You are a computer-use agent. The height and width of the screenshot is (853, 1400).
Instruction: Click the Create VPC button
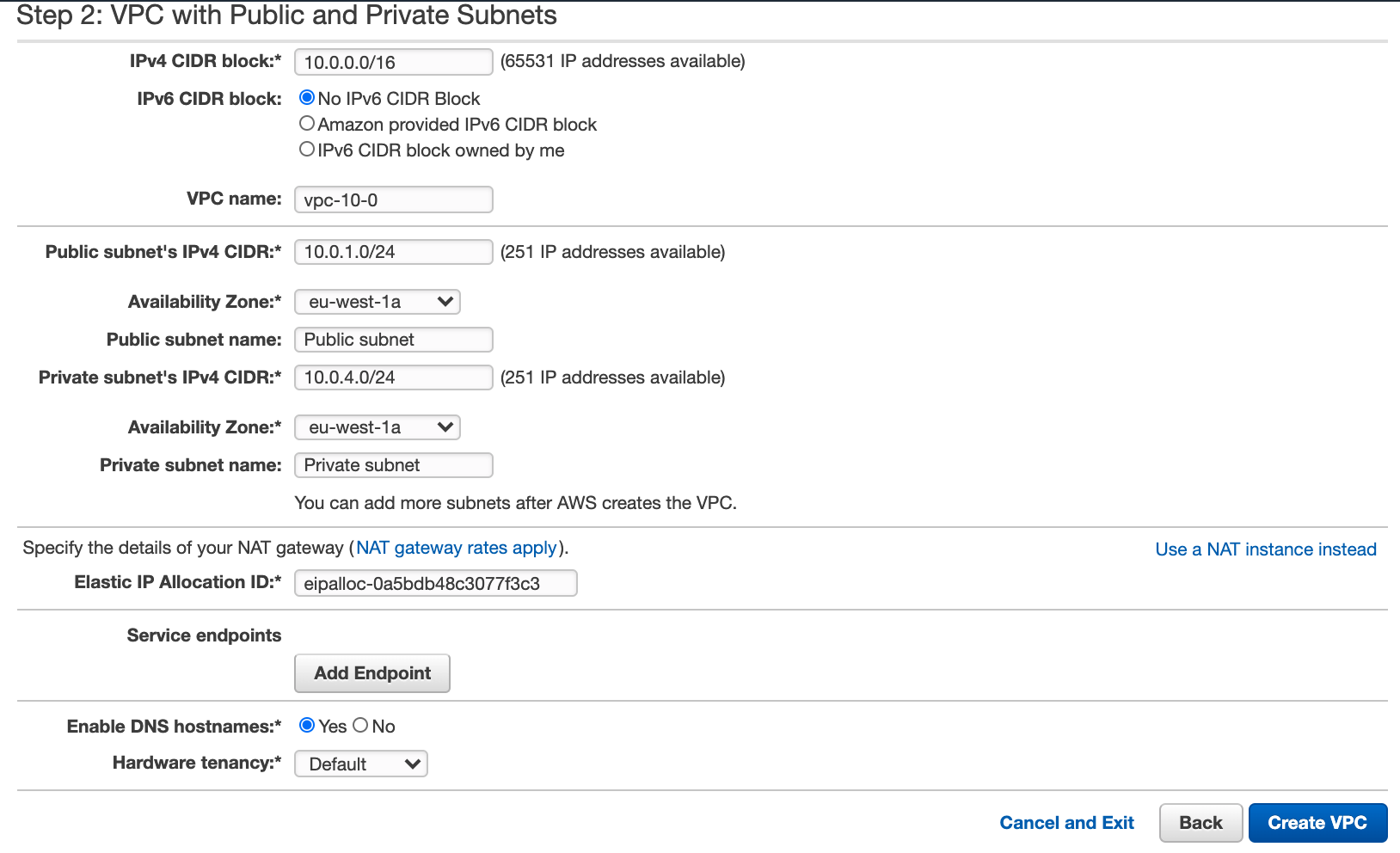1317,823
